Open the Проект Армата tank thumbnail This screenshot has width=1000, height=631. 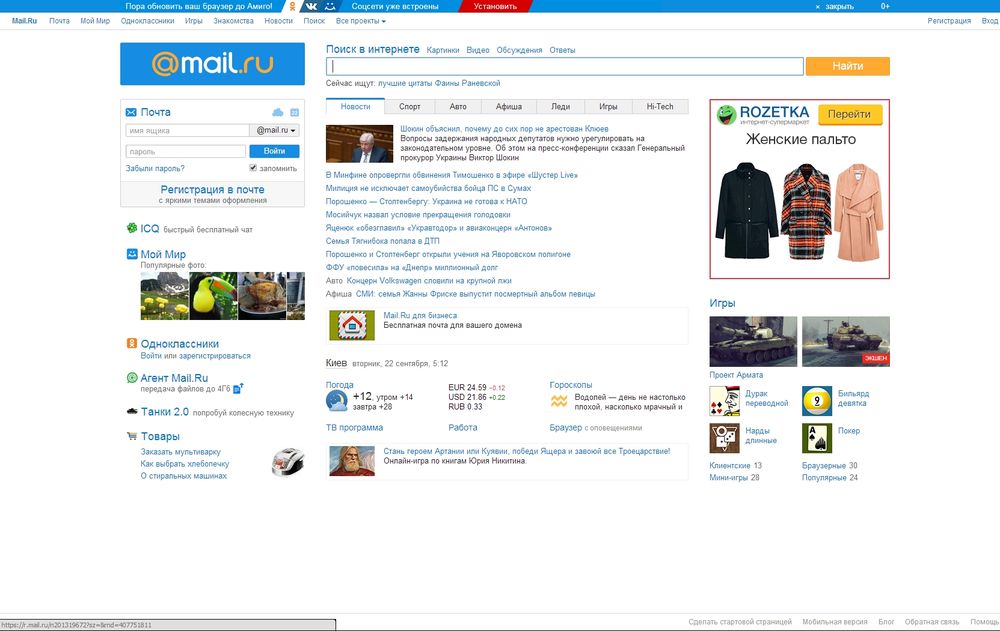pyautogui.click(x=753, y=341)
